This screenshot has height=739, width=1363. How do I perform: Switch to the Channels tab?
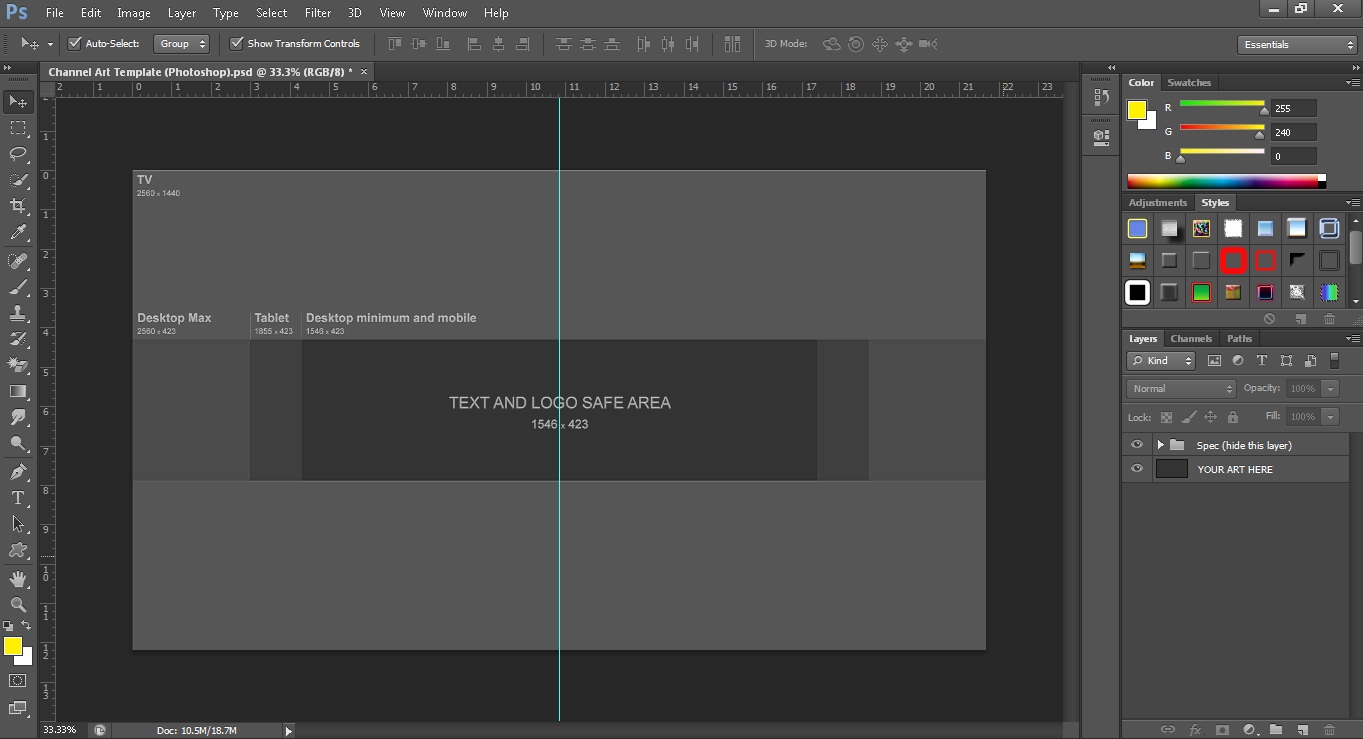pyautogui.click(x=1191, y=339)
